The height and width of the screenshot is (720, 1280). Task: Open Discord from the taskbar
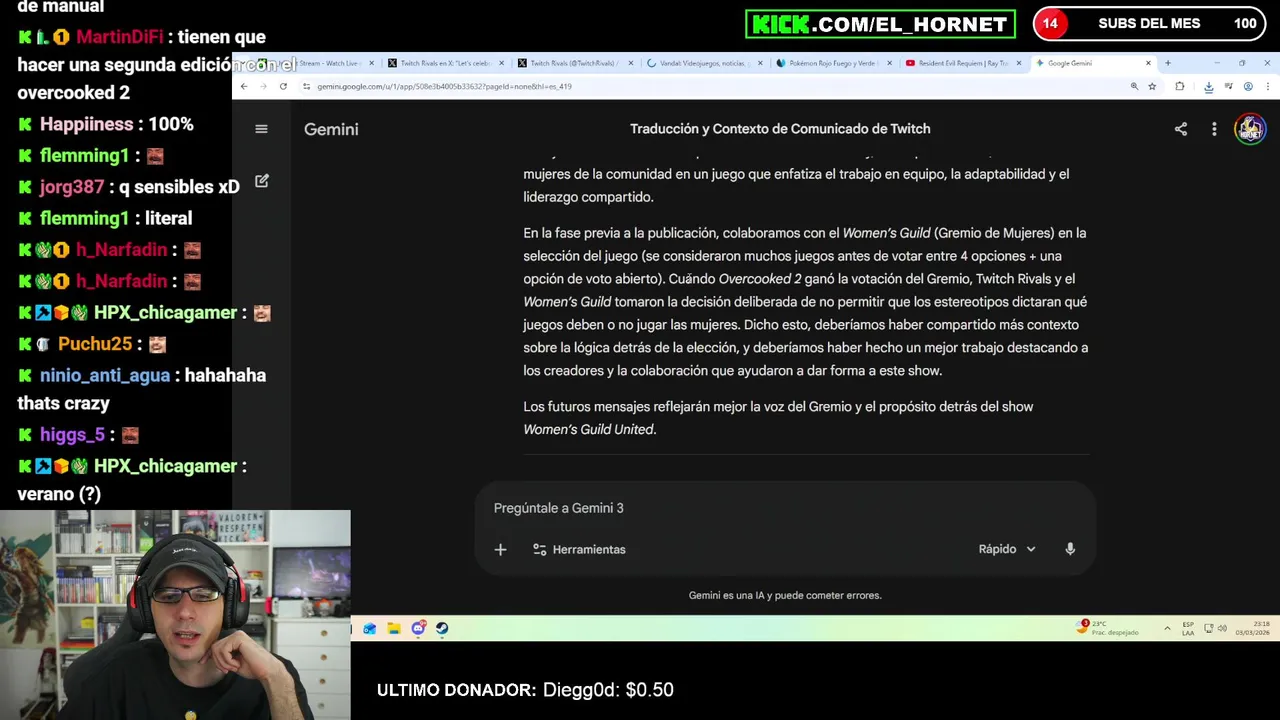418,629
